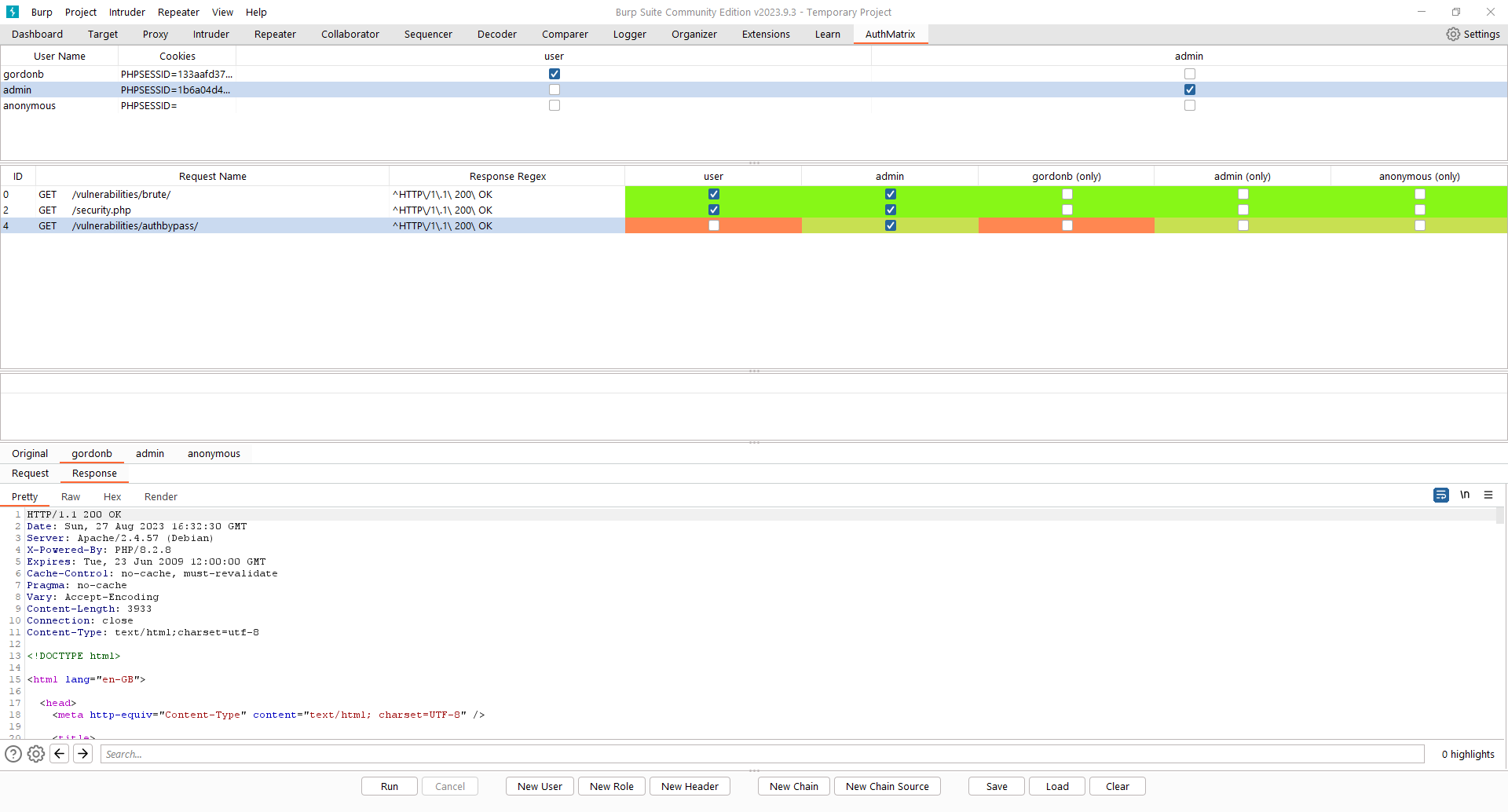Switch to the Comparer tab
Screen dimensions: 1508x812
pyautogui.click(x=565, y=34)
